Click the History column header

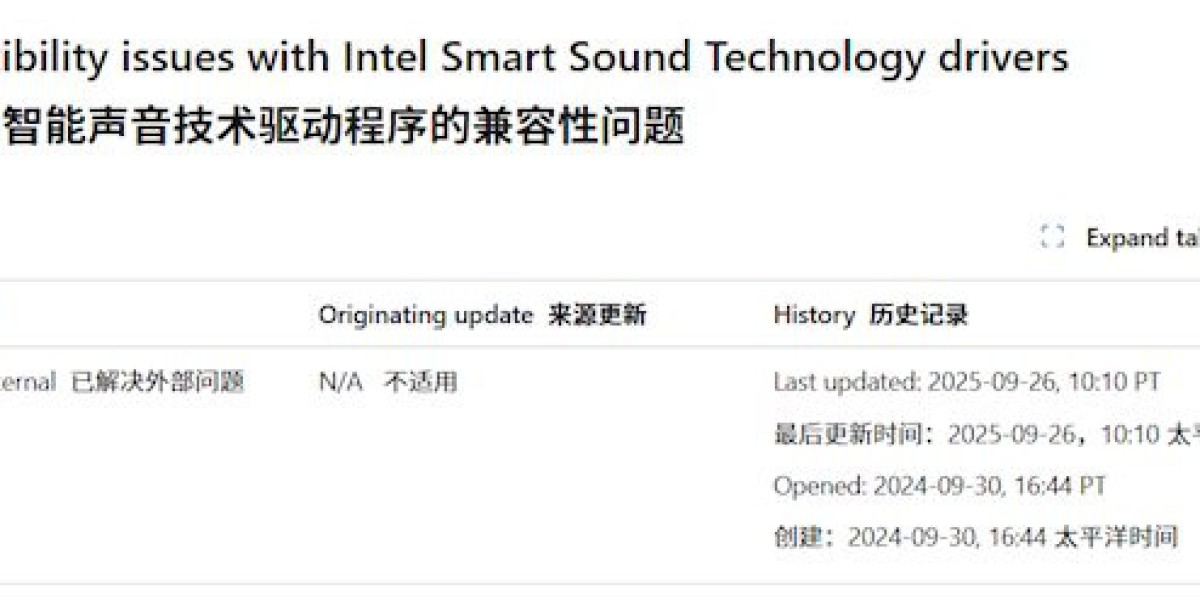pos(813,315)
